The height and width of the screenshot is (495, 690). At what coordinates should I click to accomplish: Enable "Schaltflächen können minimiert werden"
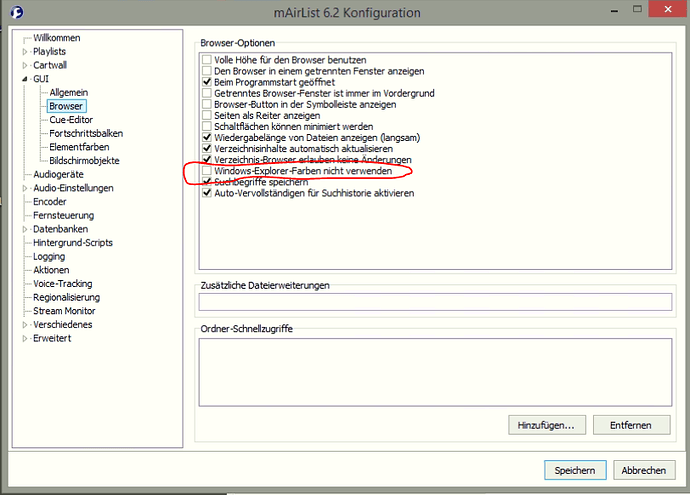(207, 126)
